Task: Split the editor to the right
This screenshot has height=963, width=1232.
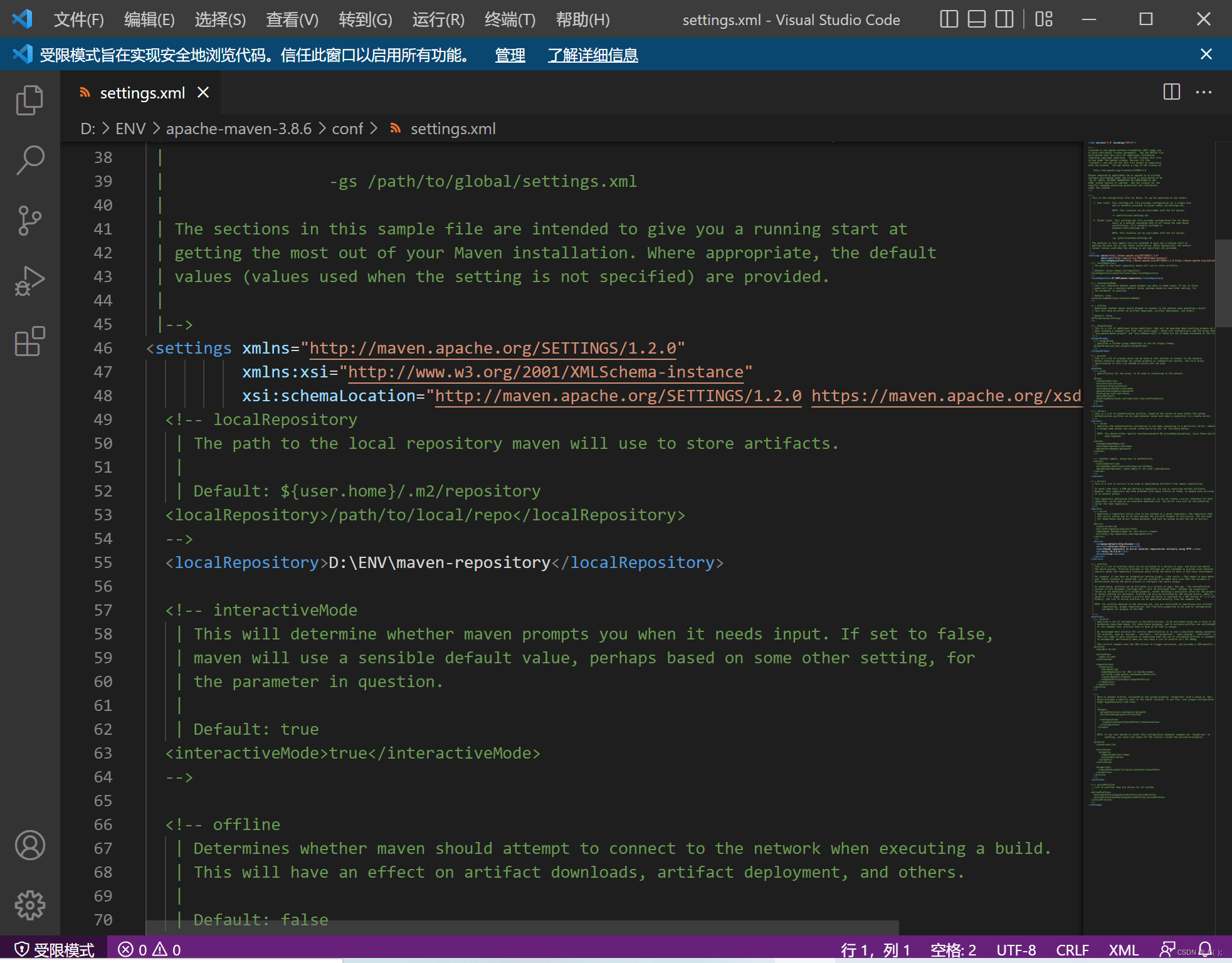Action: 1171,92
